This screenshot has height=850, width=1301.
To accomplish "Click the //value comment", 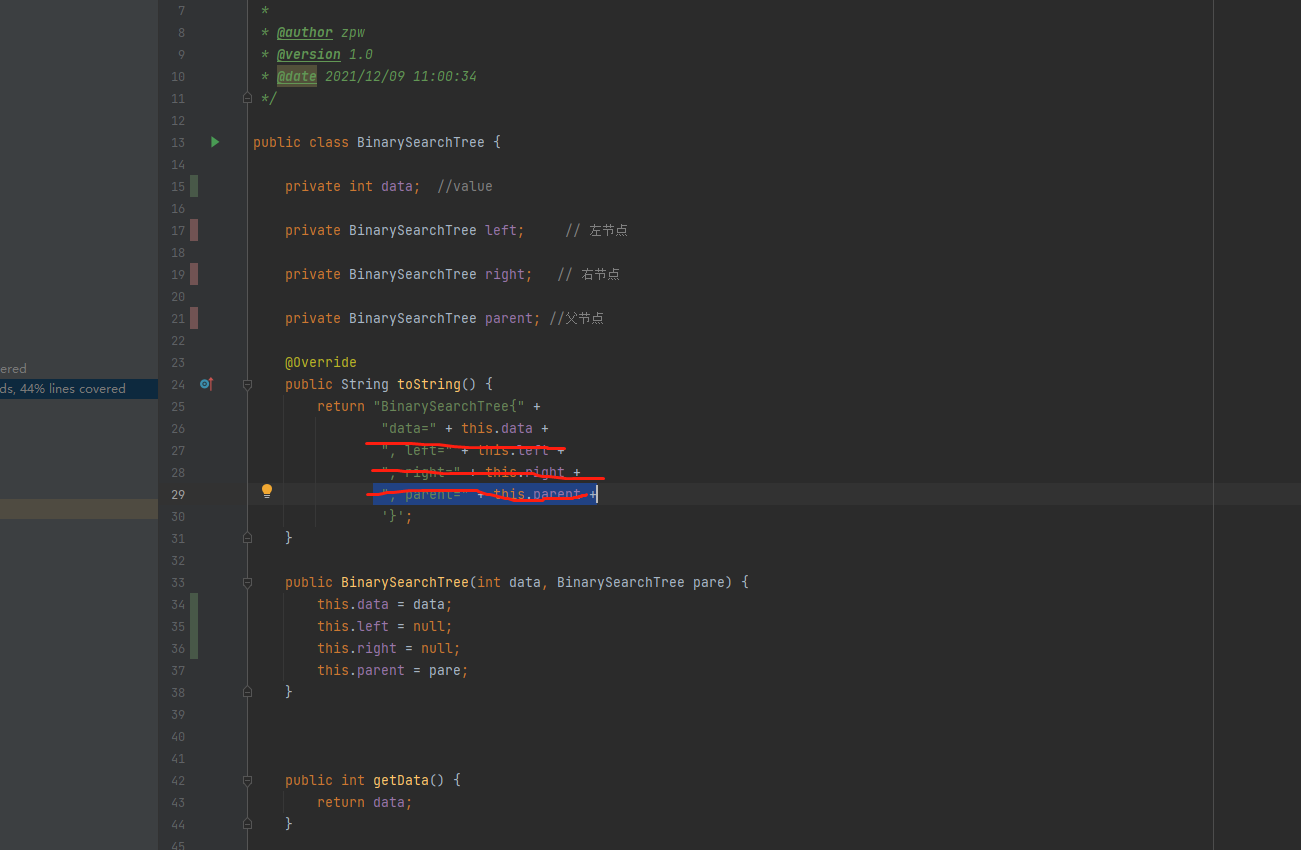I will click(465, 186).
